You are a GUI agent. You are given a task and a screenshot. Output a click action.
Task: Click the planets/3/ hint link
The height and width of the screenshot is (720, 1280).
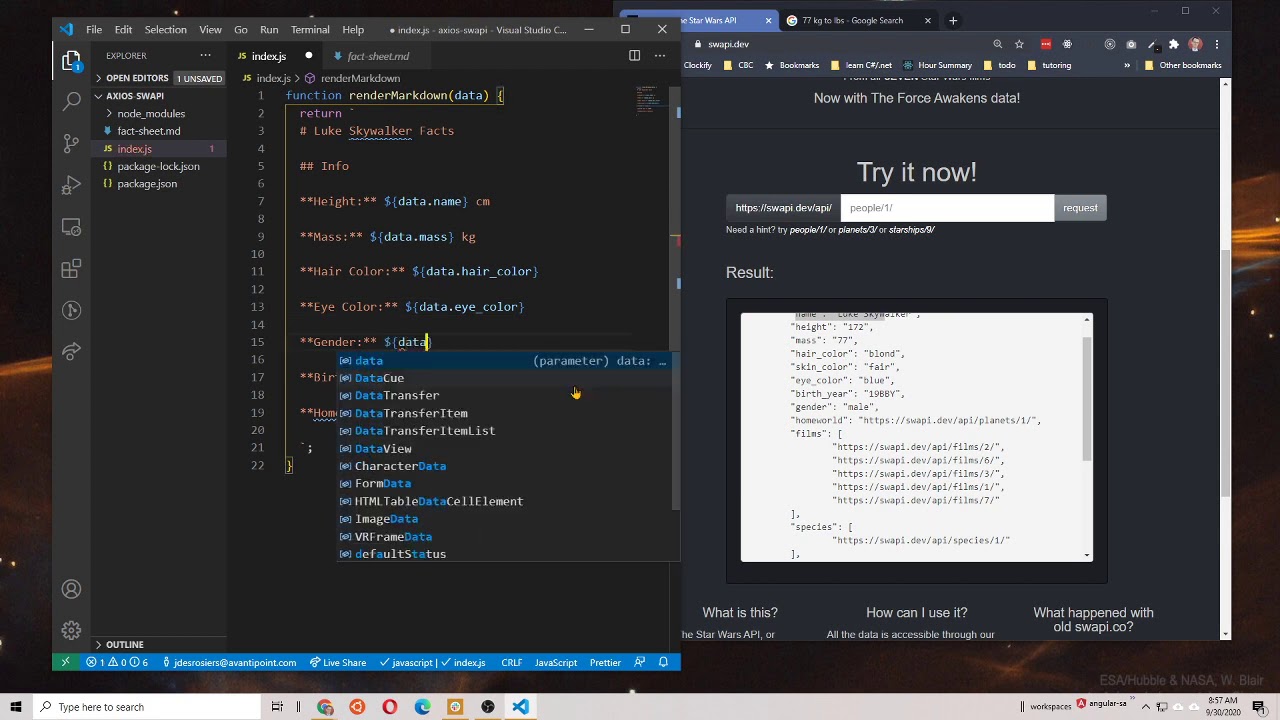coord(858,230)
